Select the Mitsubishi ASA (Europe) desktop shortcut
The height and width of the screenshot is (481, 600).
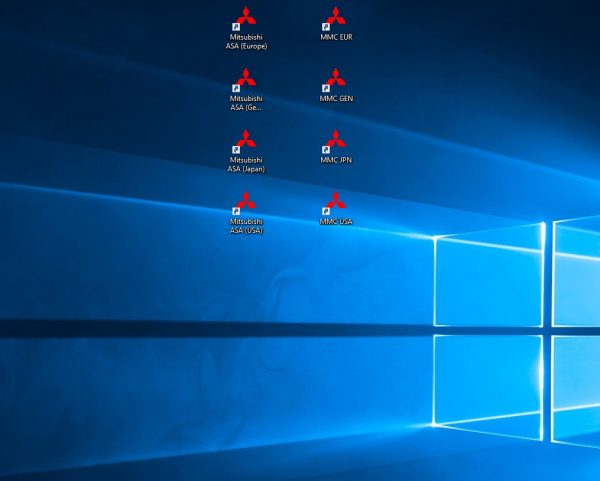point(246,28)
